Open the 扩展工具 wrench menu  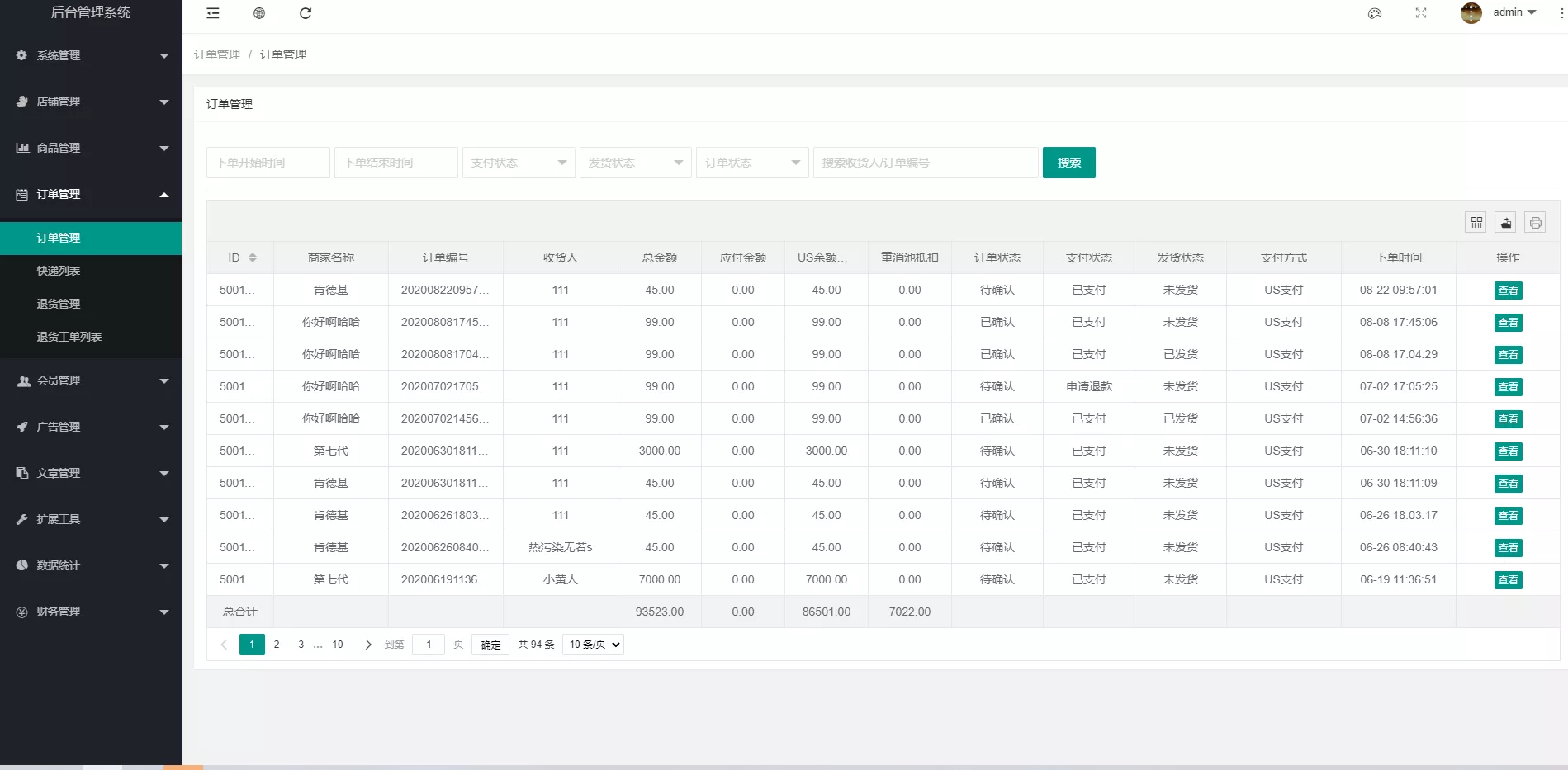[x=58, y=519]
